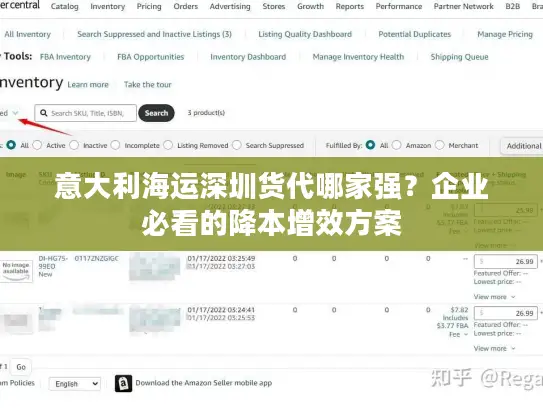543x408 pixels.
Task: Open the Stores menu
Action: pos(274,6)
